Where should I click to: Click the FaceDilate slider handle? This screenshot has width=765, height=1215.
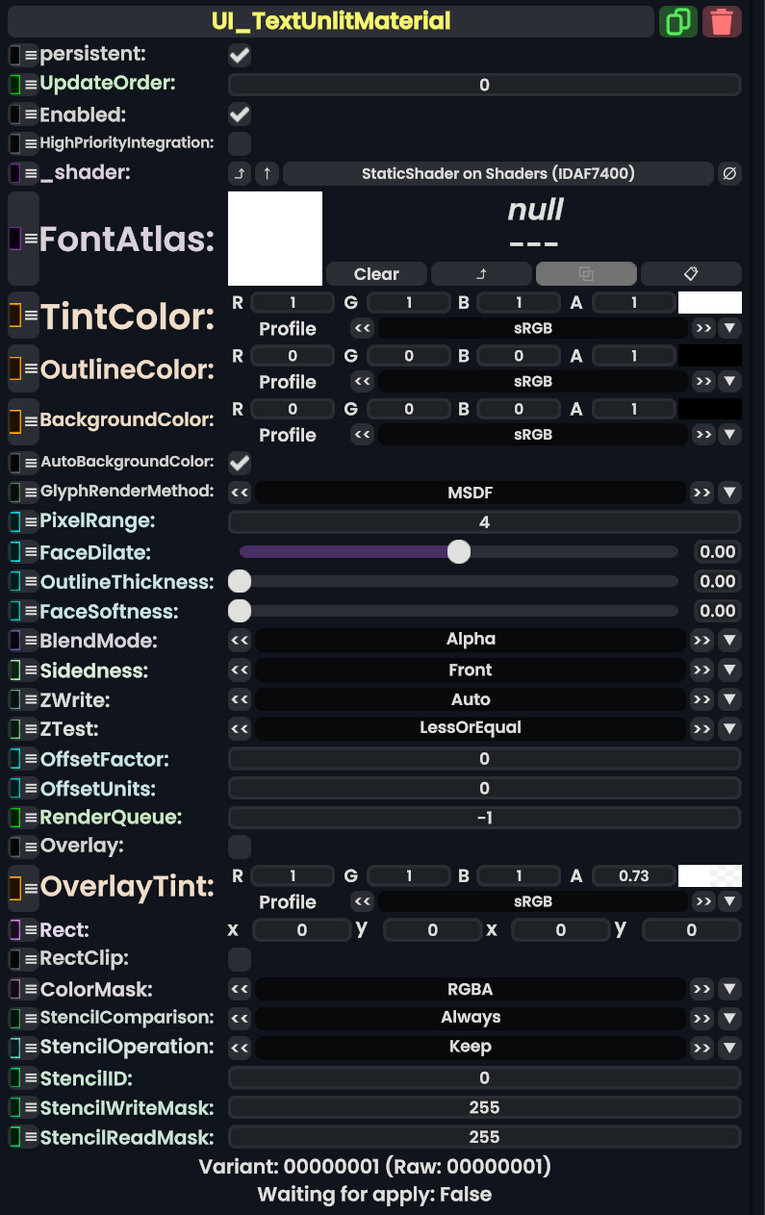tap(459, 552)
